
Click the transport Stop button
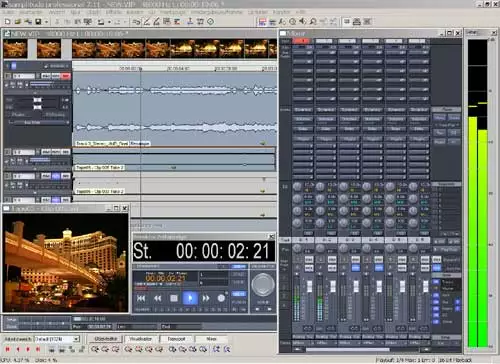coord(174,298)
